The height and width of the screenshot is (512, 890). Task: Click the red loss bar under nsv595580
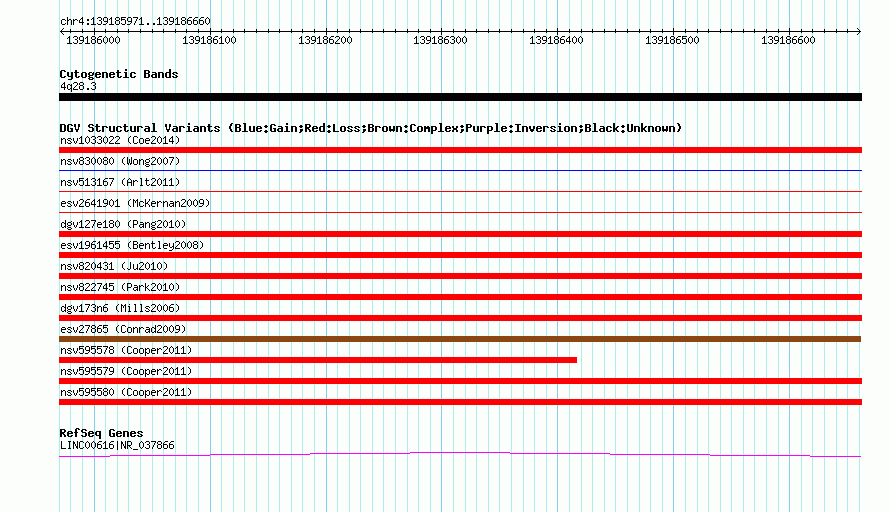460,402
